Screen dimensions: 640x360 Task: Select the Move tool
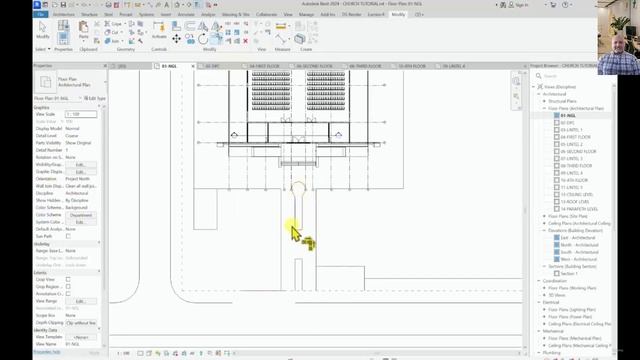coord(176,39)
